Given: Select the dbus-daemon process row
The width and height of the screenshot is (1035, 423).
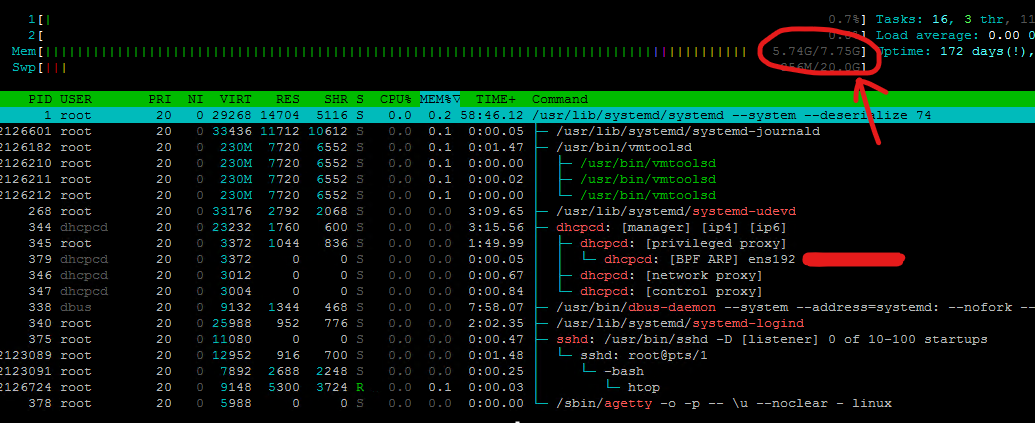Looking at the screenshot, I should tap(518, 308).
